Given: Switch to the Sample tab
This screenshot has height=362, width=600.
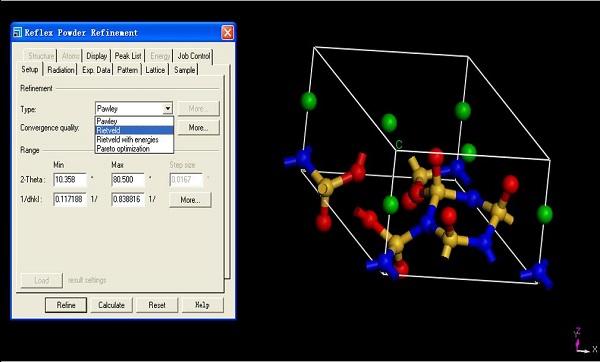Looking at the screenshot, I should point(184,70).
